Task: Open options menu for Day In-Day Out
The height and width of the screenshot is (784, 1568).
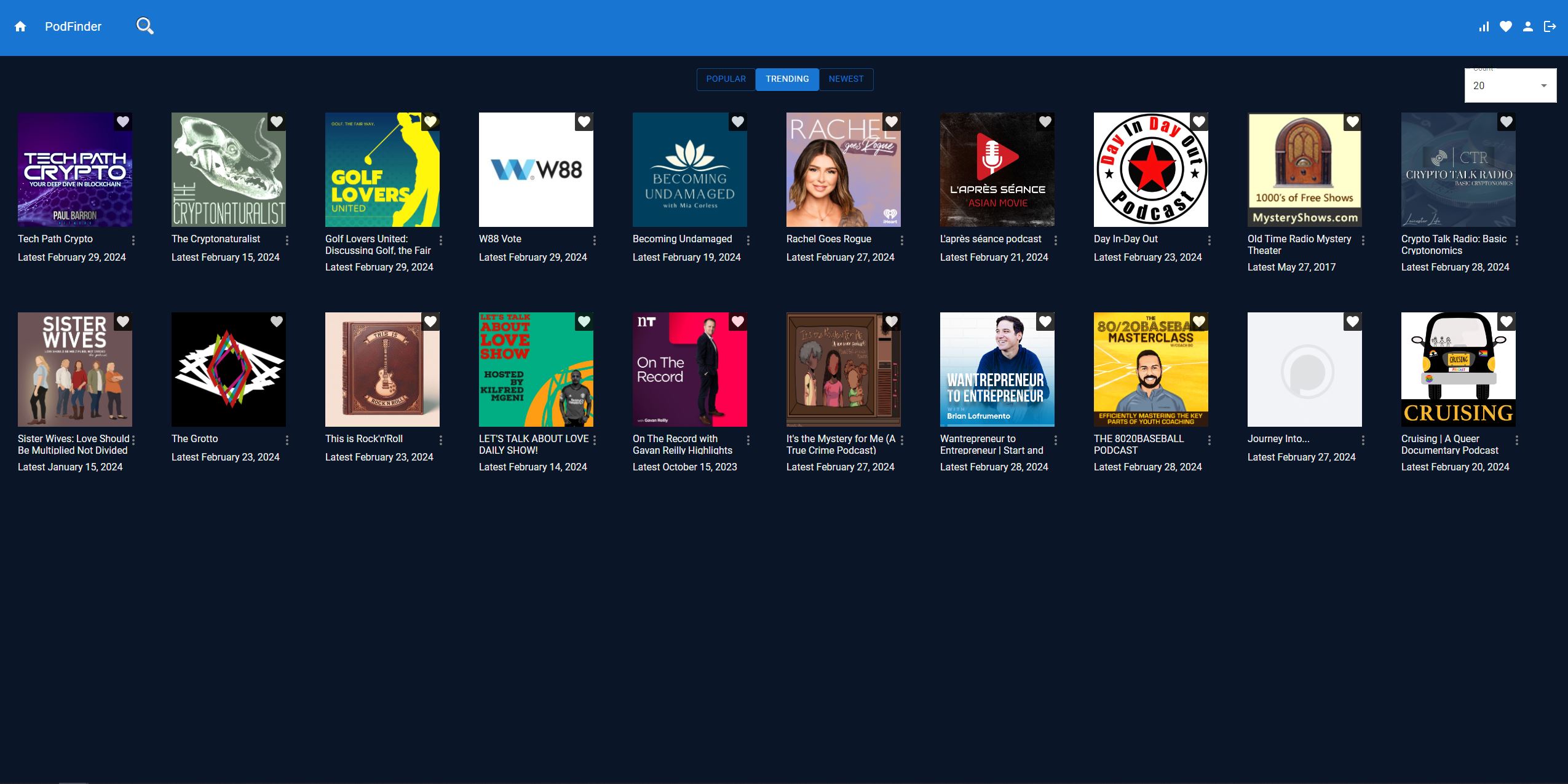Action: point(1210,240)
